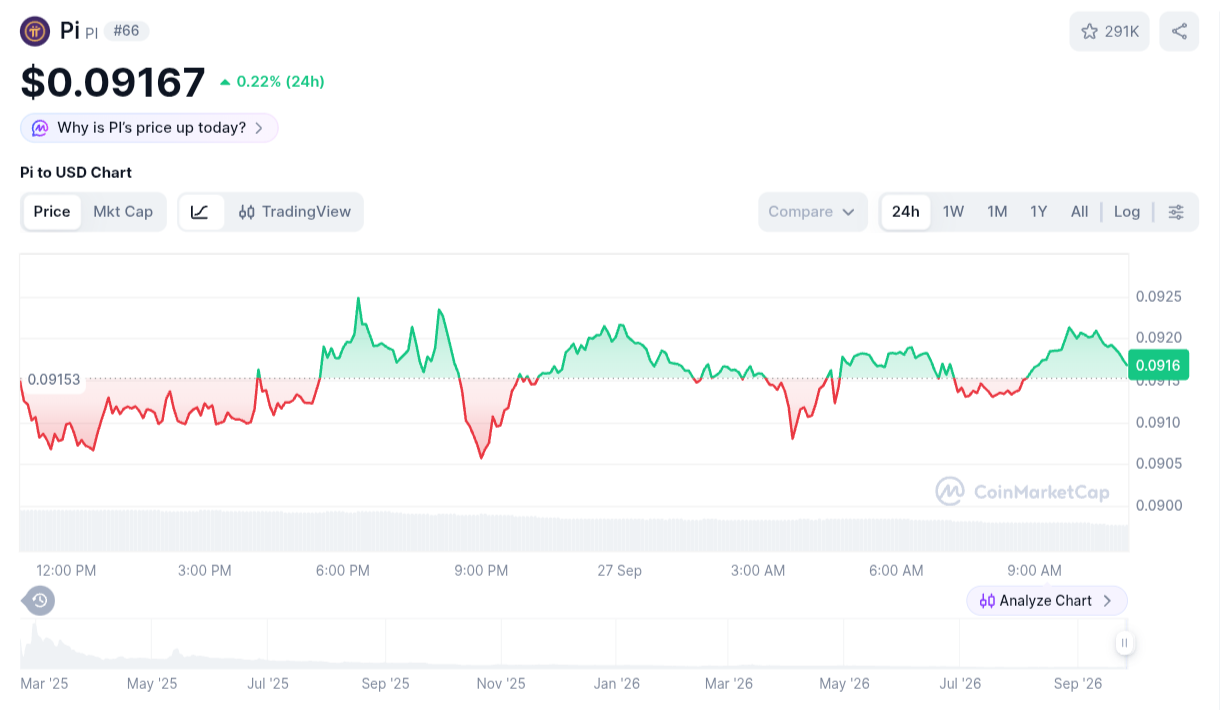1220x710 pixels.
Task: Click the Nov '25 range navigator label
Action: pos(501,684)
